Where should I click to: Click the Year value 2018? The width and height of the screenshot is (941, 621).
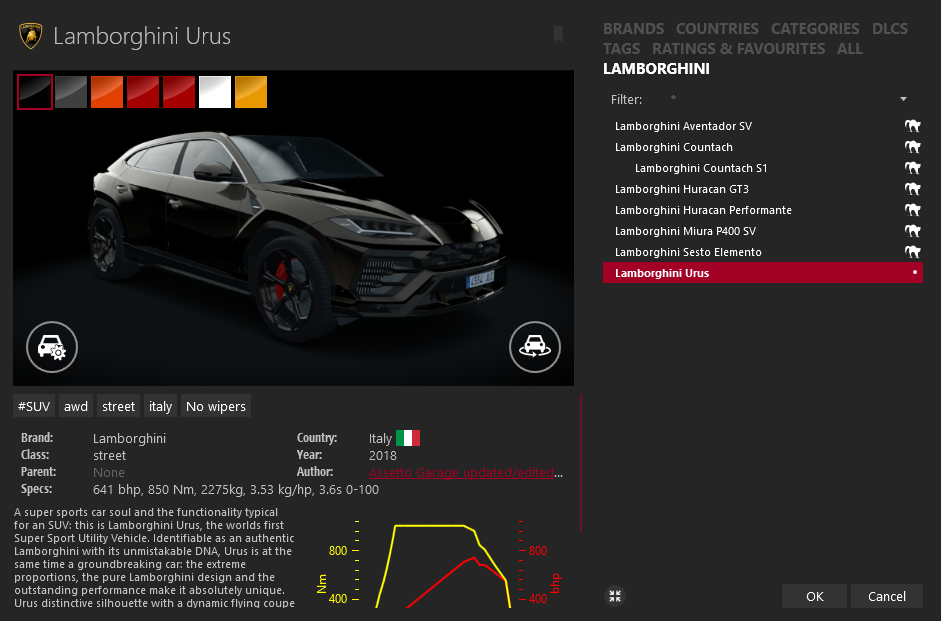point(382,455)
